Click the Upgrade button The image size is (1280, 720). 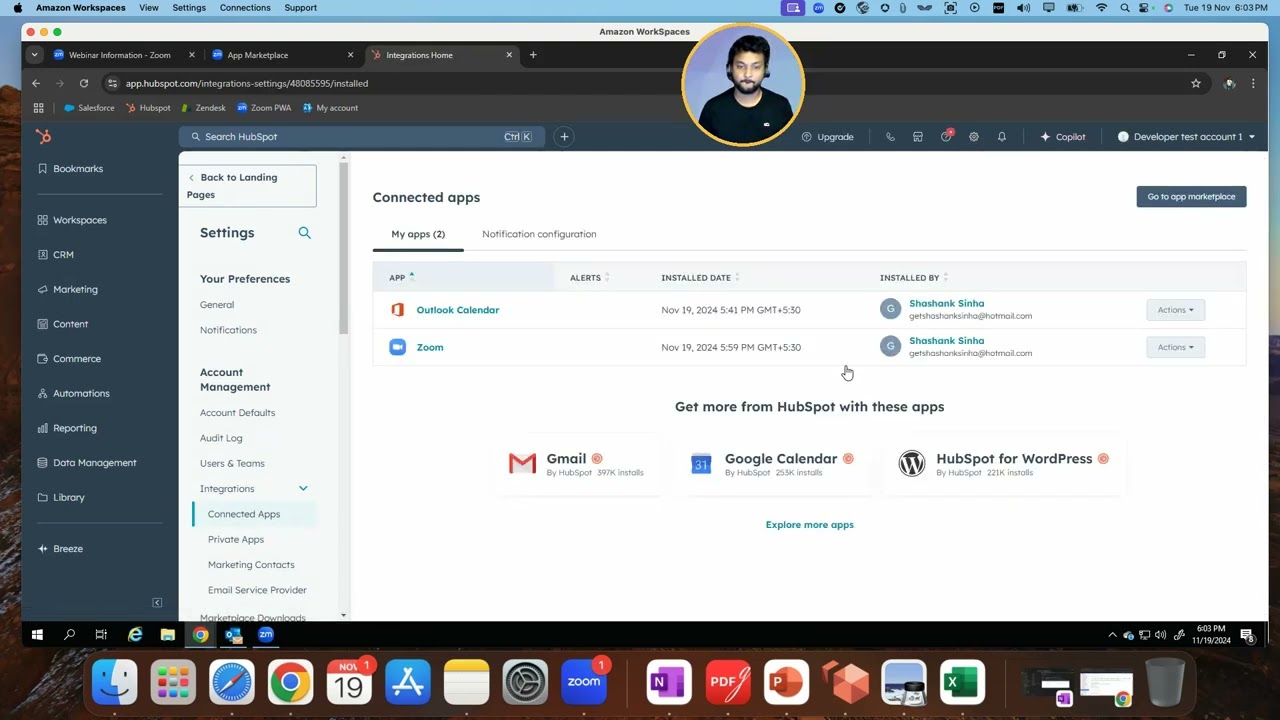(x=827, y=137)
